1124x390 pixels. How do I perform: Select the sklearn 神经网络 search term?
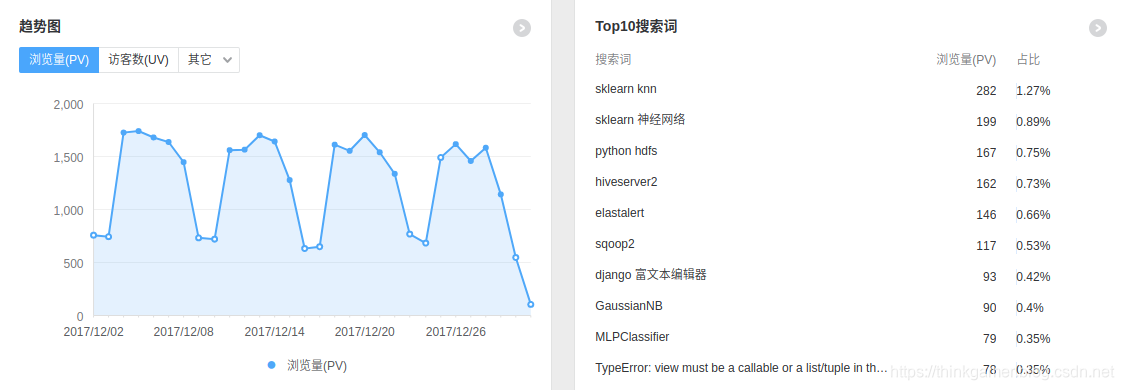coord(640,120)
